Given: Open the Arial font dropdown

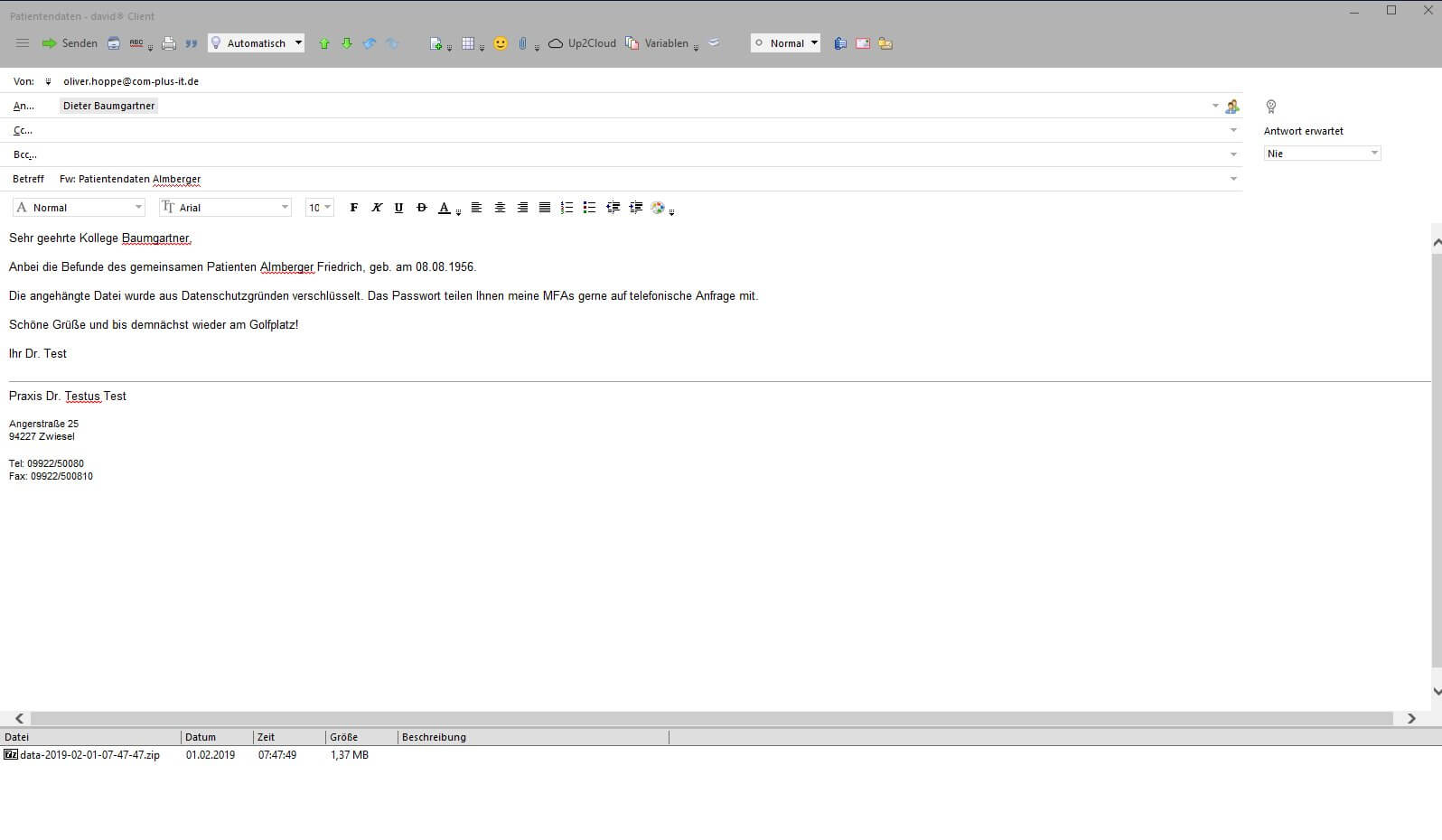Looking at the screenshot, I should pos(225,208).
